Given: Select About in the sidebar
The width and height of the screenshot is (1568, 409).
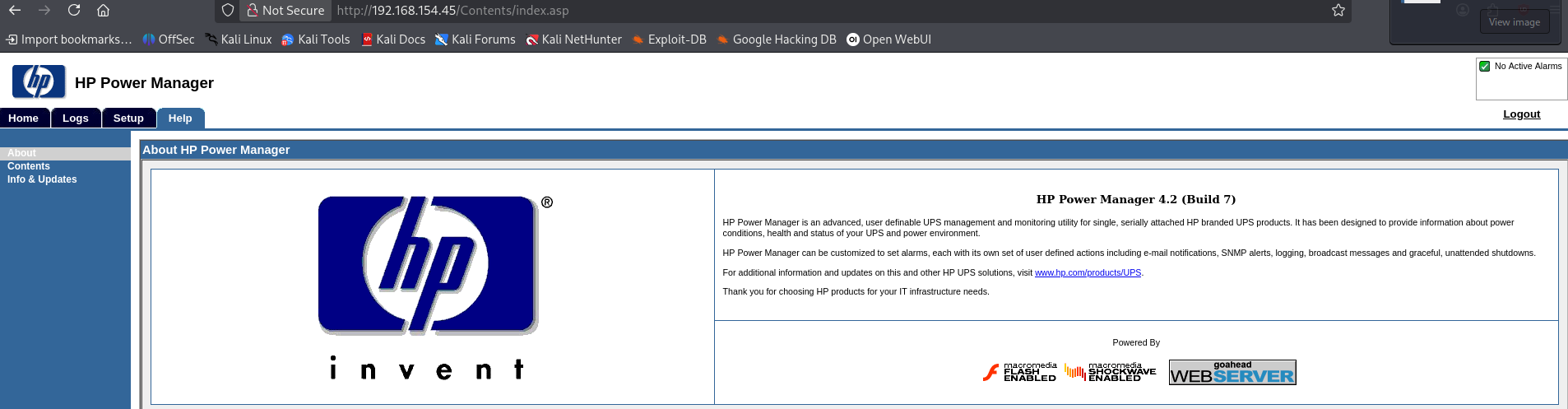Looking at the screenshot, I should click(x=21, y=153).
